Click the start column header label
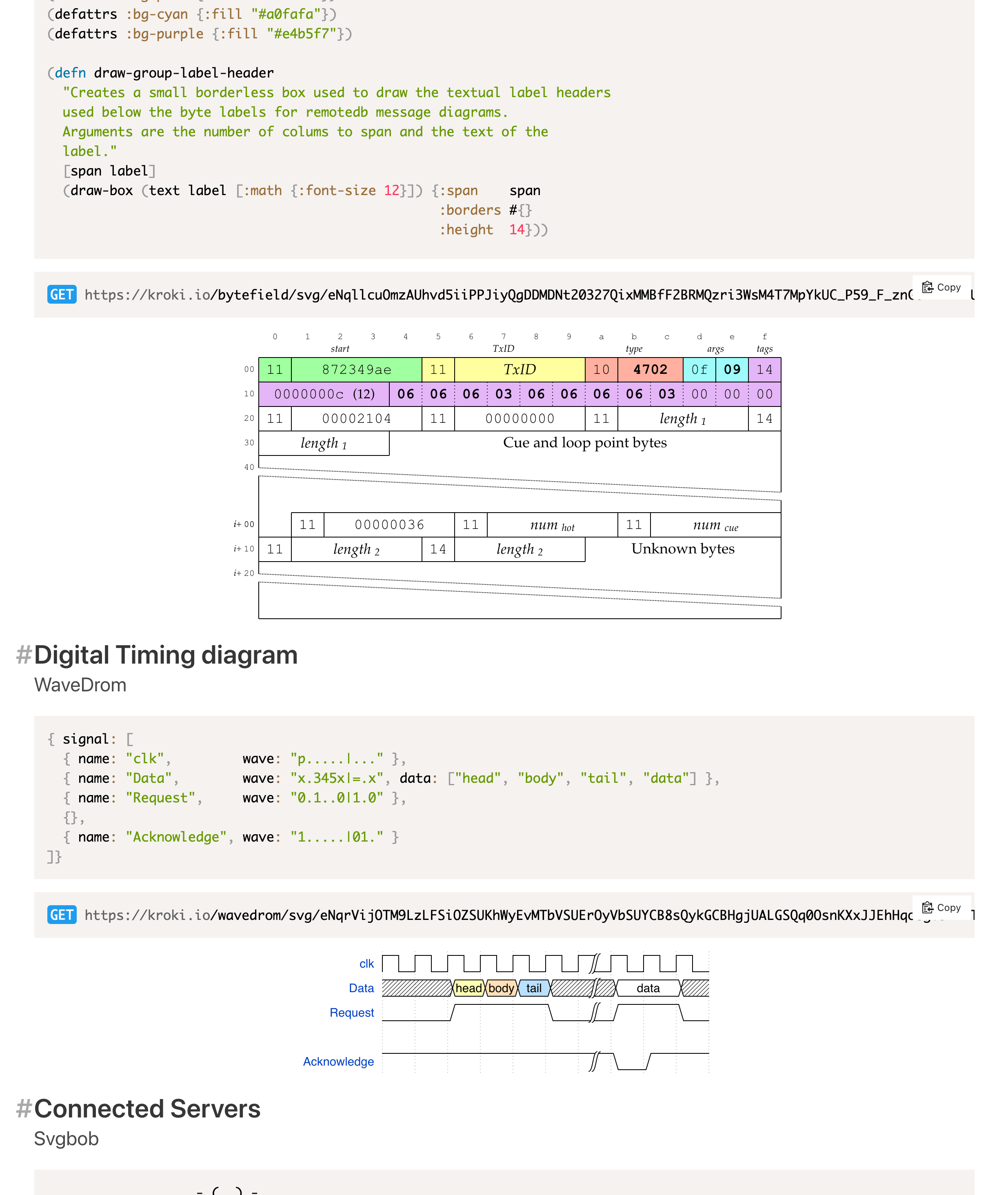This screenshot has height=1195, width=1008. pyautogui.click(x=340, y=349)
